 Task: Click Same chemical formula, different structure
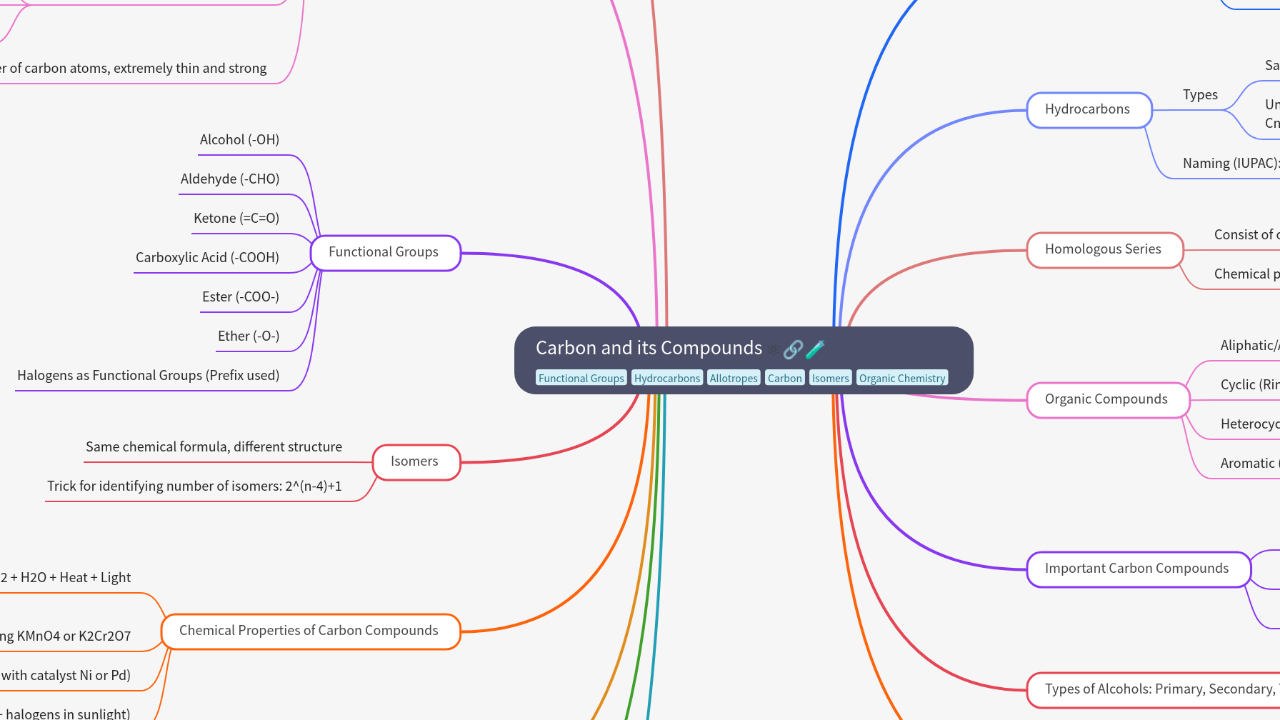coord(214,447)
